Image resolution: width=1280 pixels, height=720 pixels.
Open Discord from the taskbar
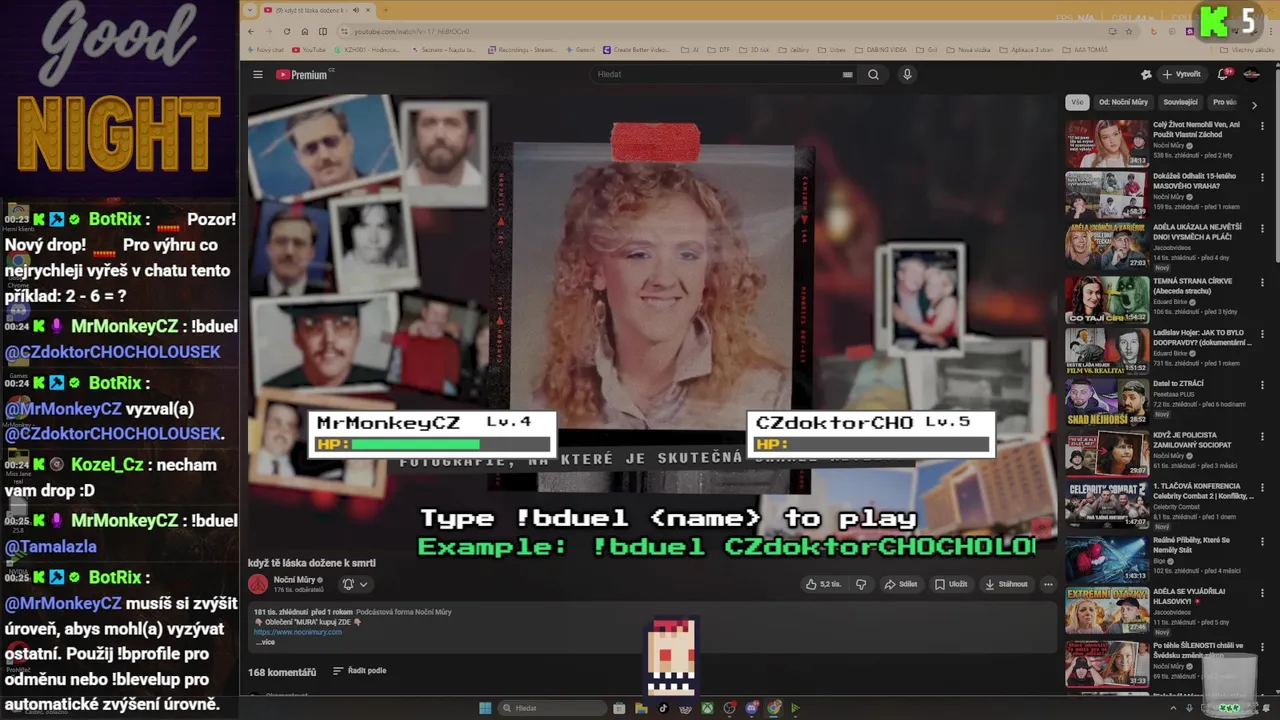pos(751,708)
